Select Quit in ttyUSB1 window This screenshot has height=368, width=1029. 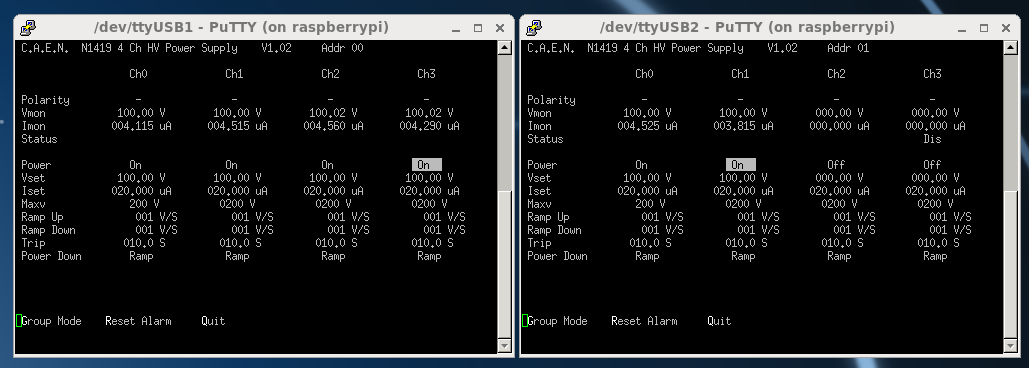(x=213, y=321)
